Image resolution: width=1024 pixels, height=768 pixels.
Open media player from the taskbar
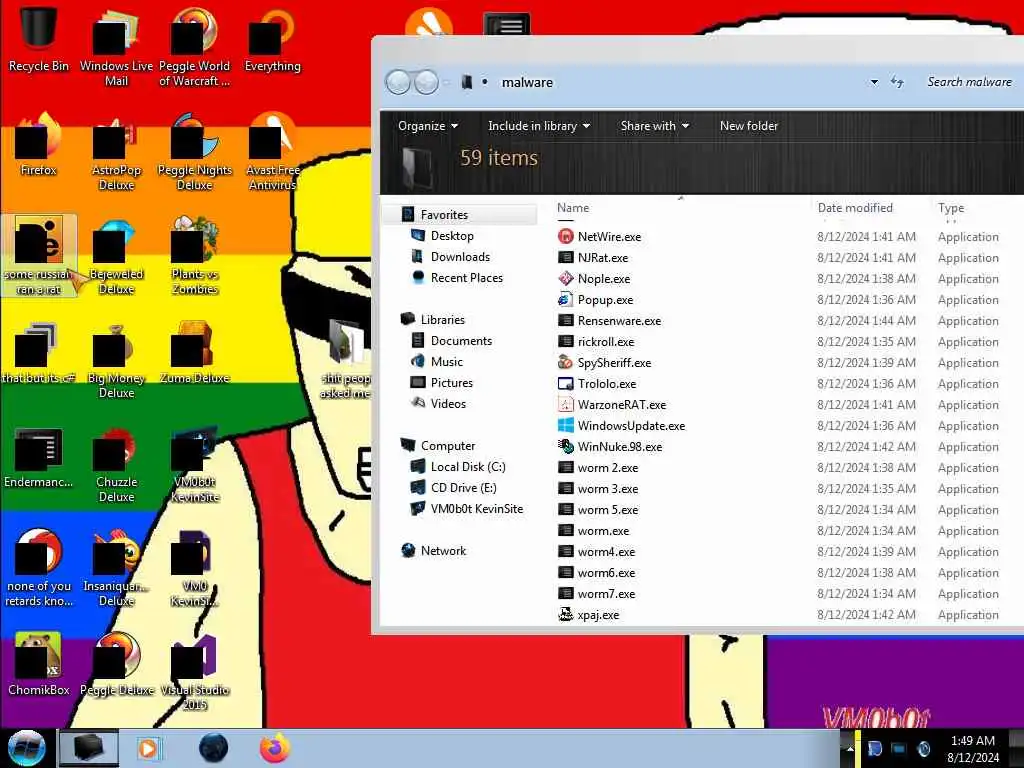pos(149,748)
